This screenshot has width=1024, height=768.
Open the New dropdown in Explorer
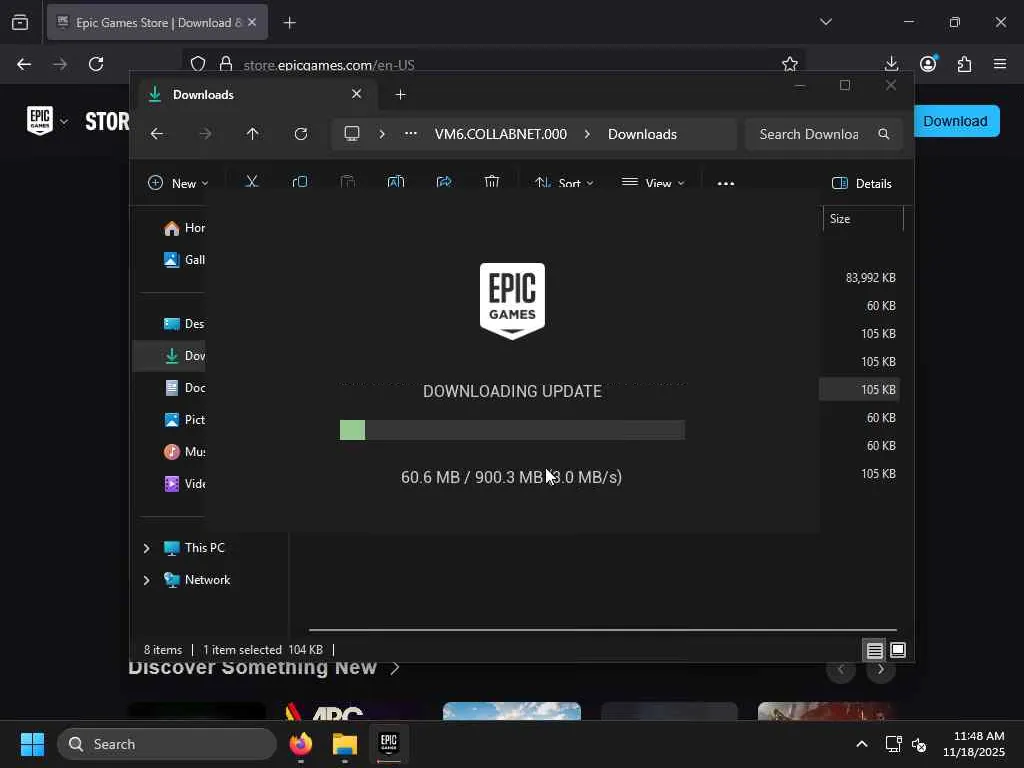[178, 183]
